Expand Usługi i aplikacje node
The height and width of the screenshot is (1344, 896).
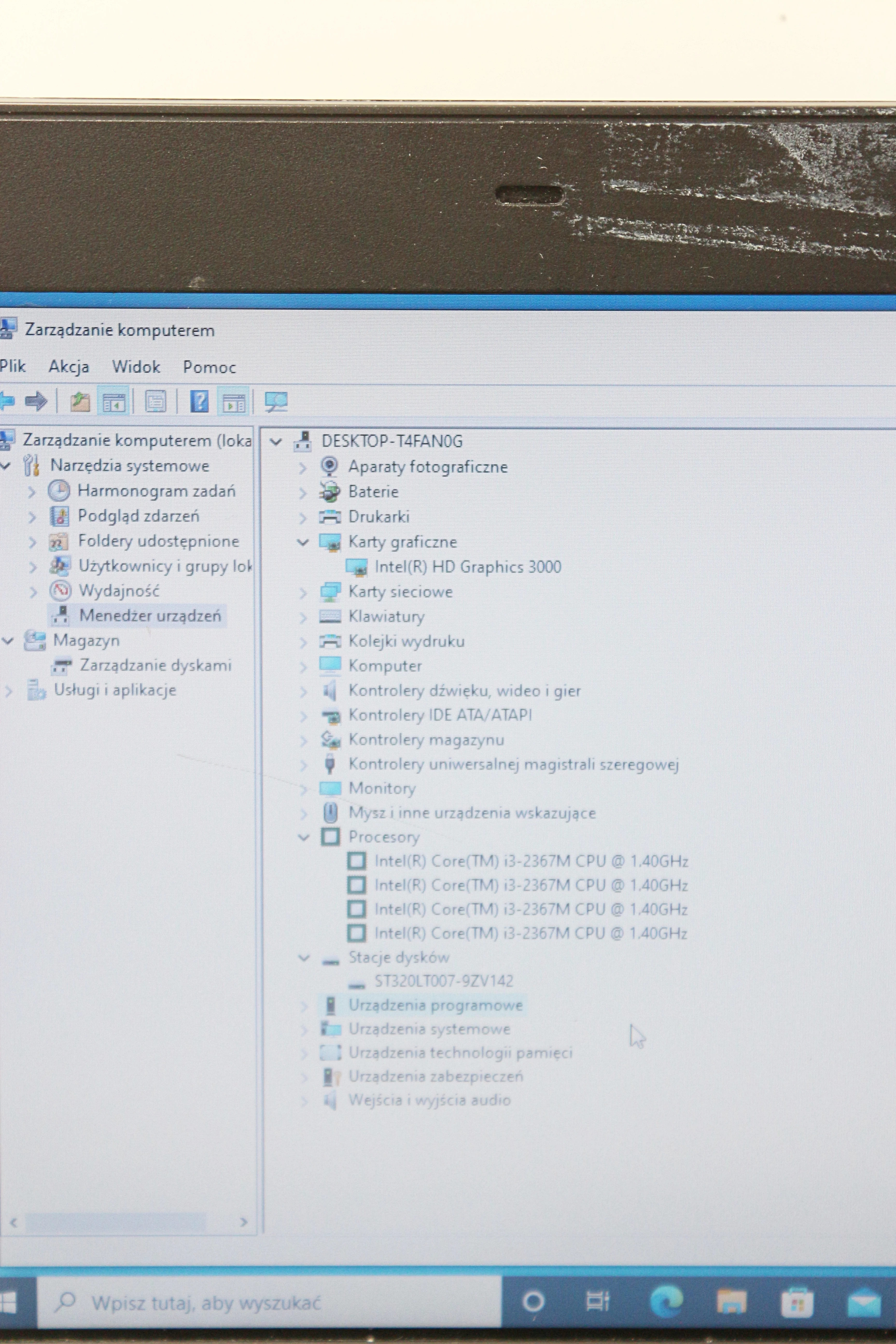click(x=9, y=691)
